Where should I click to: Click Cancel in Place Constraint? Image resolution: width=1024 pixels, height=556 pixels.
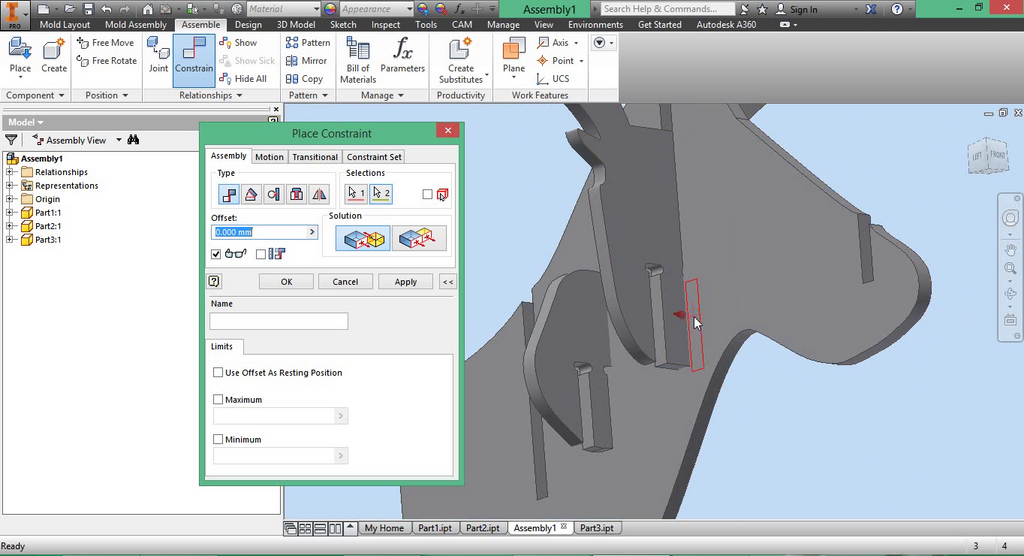coord(345,282)
